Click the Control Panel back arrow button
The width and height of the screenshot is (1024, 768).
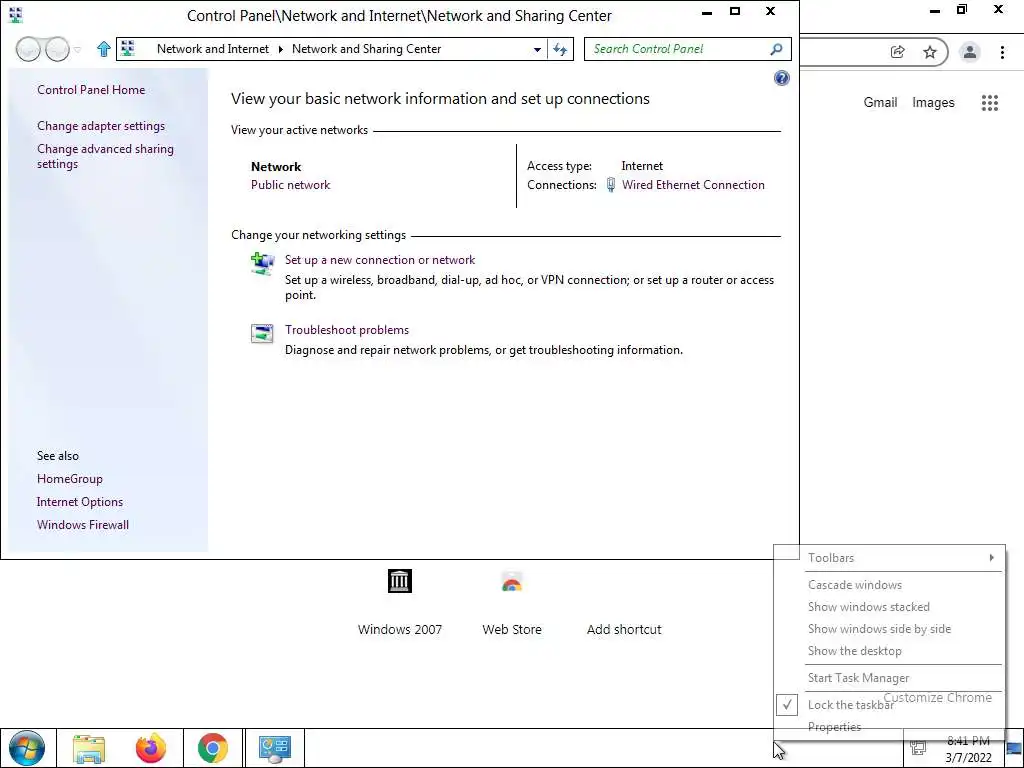[28, 49]
